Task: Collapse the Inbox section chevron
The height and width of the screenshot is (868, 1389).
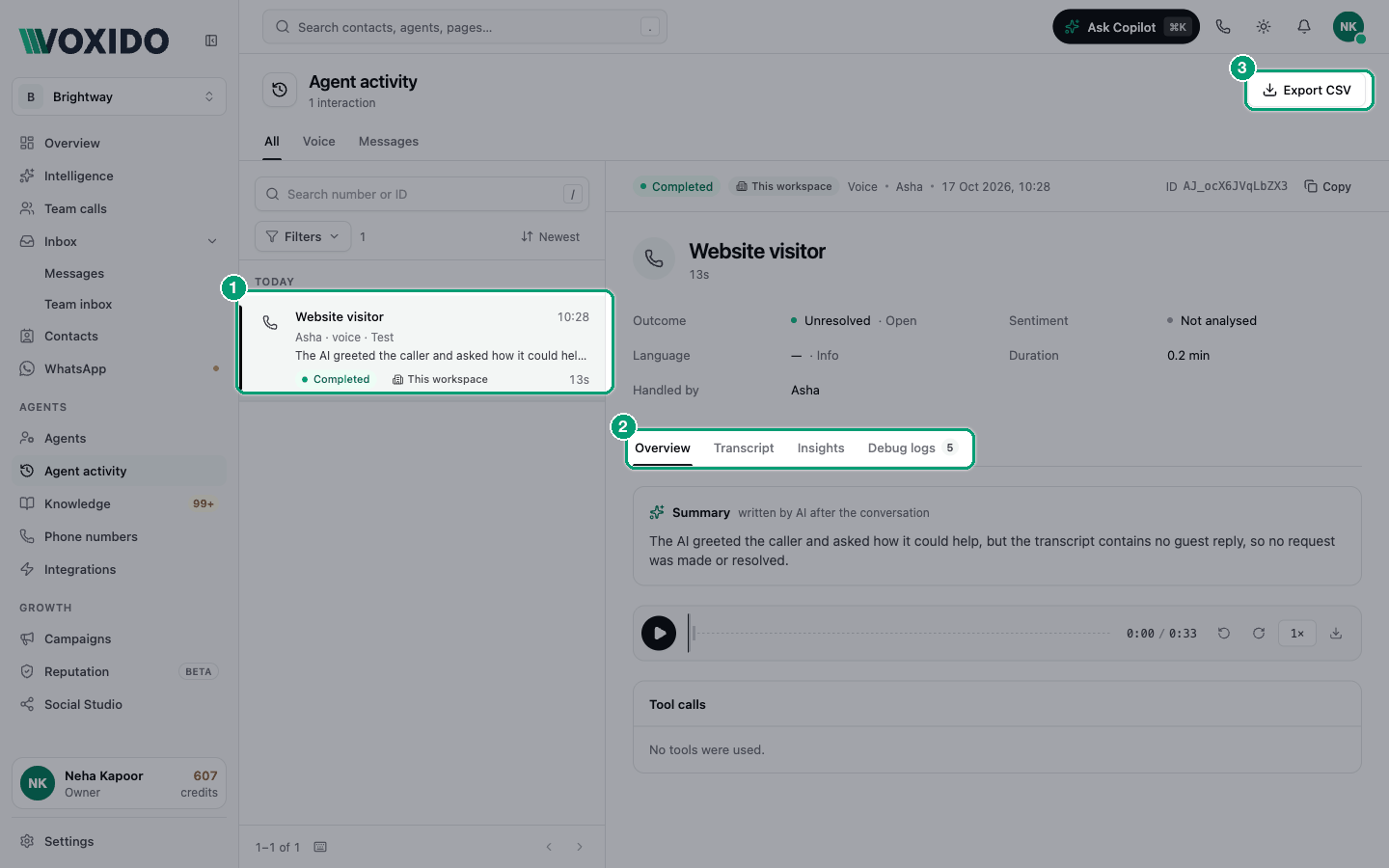Action: [x=212, y=241]
